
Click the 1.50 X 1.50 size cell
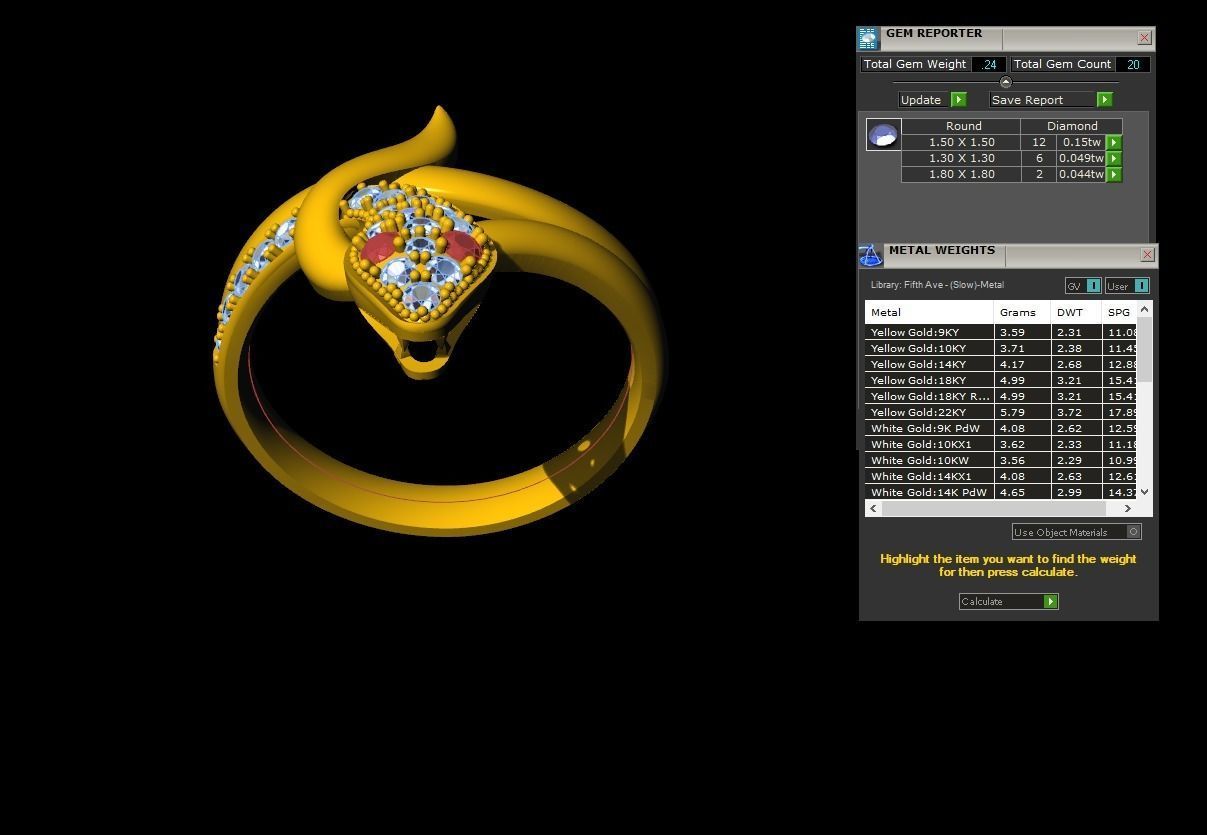961,142
